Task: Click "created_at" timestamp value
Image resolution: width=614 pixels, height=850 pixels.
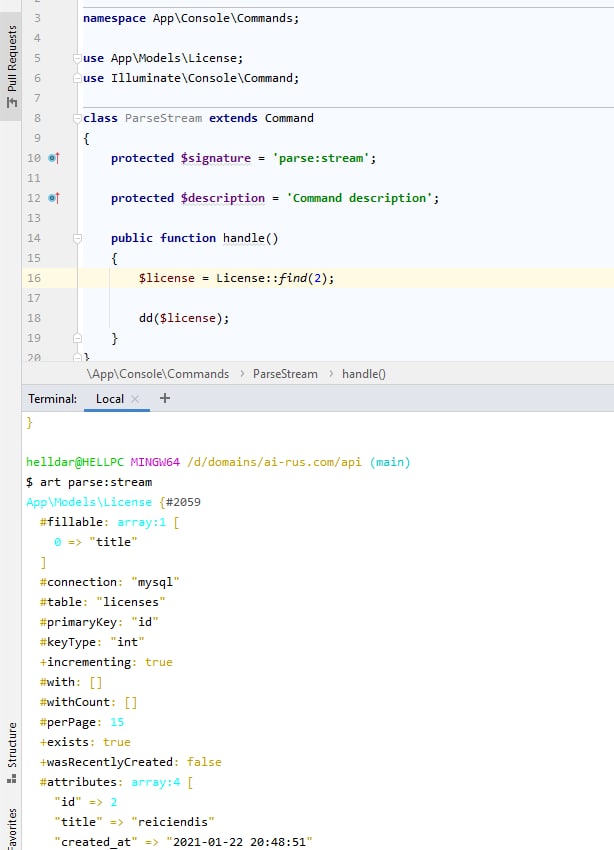Action: tap(239, 842)
